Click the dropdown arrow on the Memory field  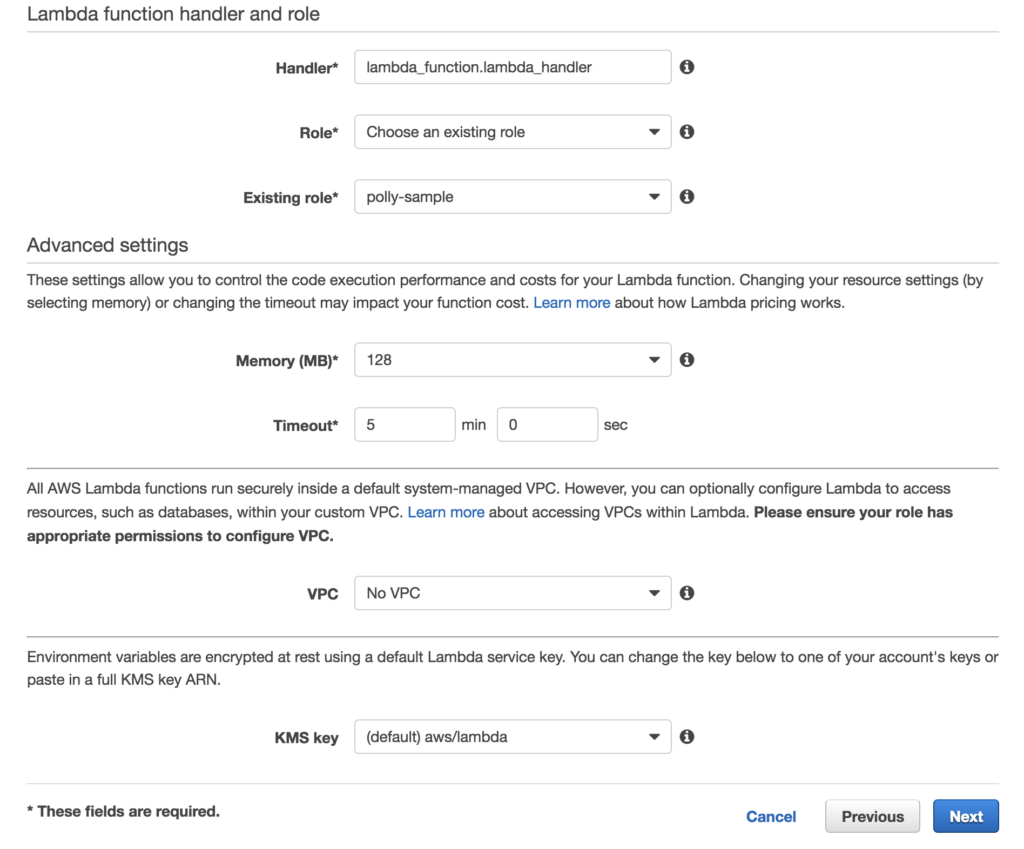click(x=654, y=360)
